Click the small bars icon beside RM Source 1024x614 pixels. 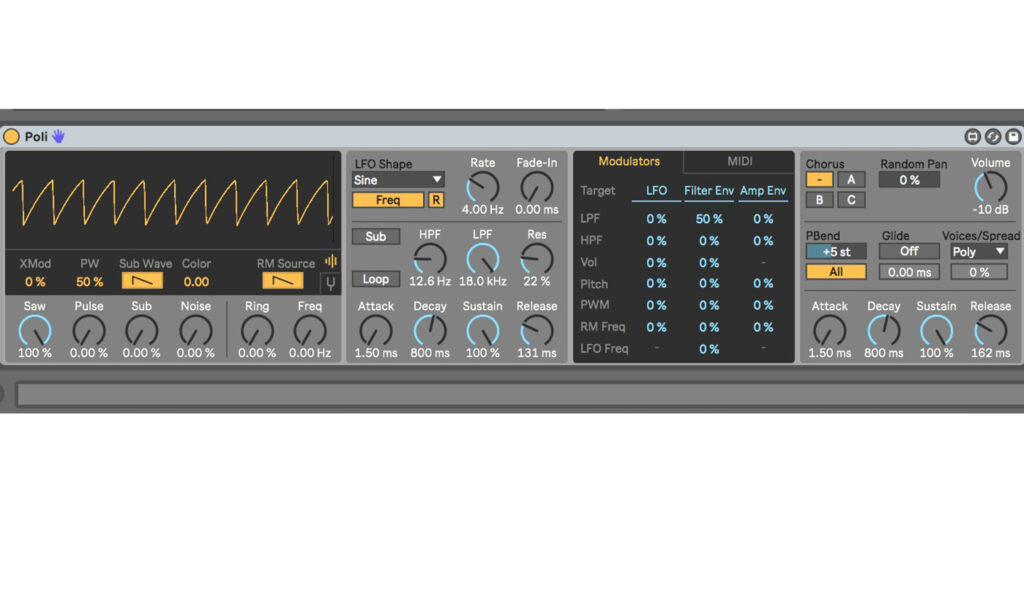[331, 261]
